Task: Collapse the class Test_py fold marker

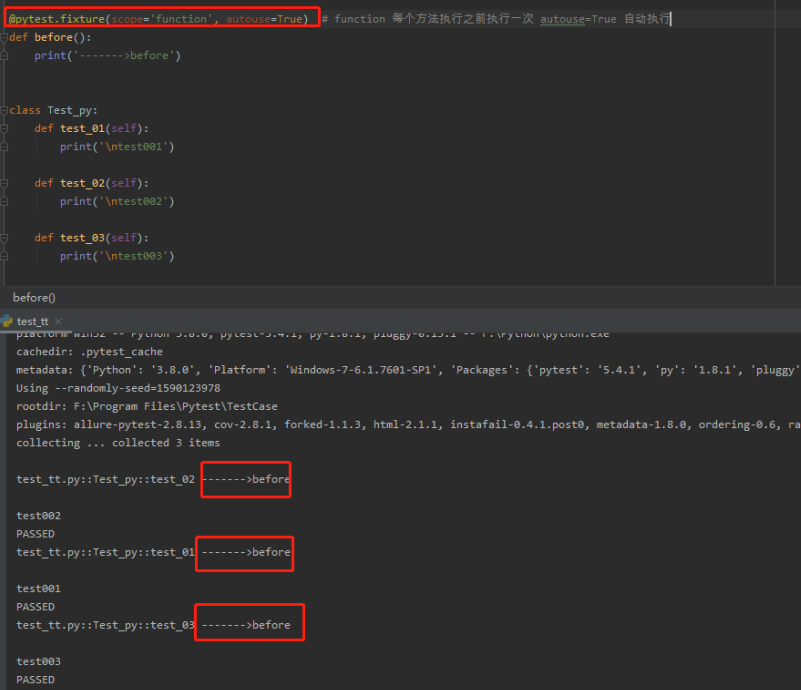Action: tap(4, 110)
